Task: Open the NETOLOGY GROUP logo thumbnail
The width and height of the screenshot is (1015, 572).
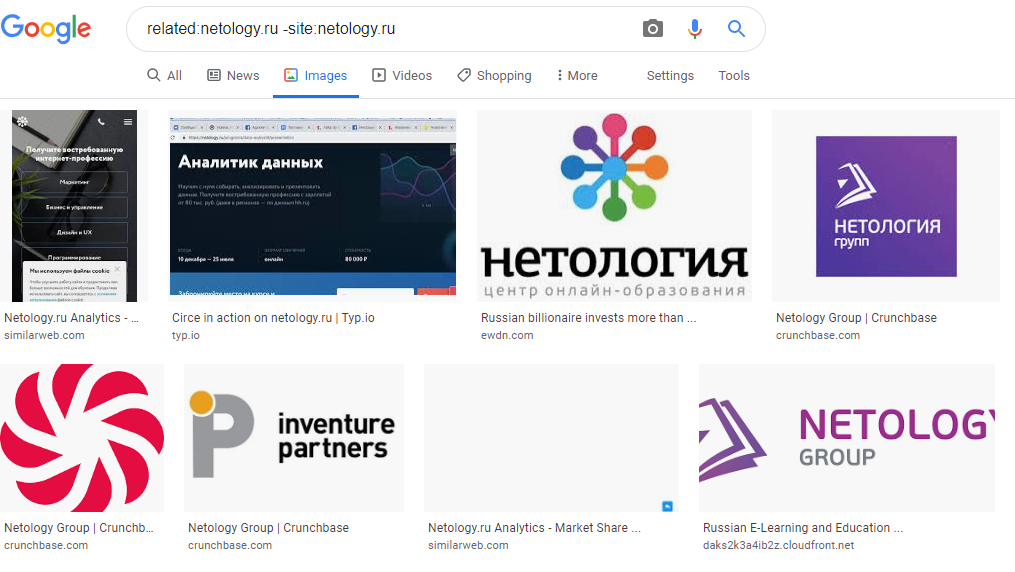Action: point(847,437)
